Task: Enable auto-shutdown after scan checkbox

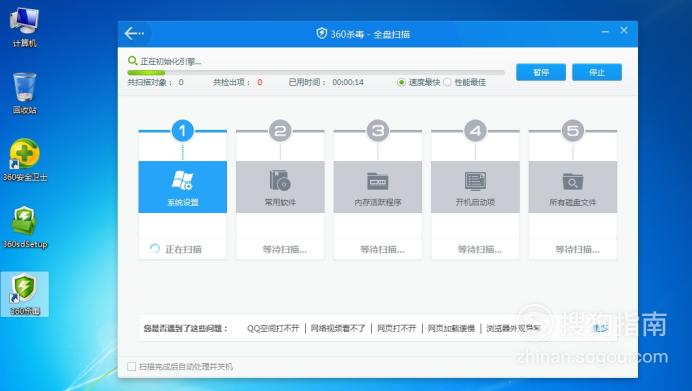Action: point(132,366)
